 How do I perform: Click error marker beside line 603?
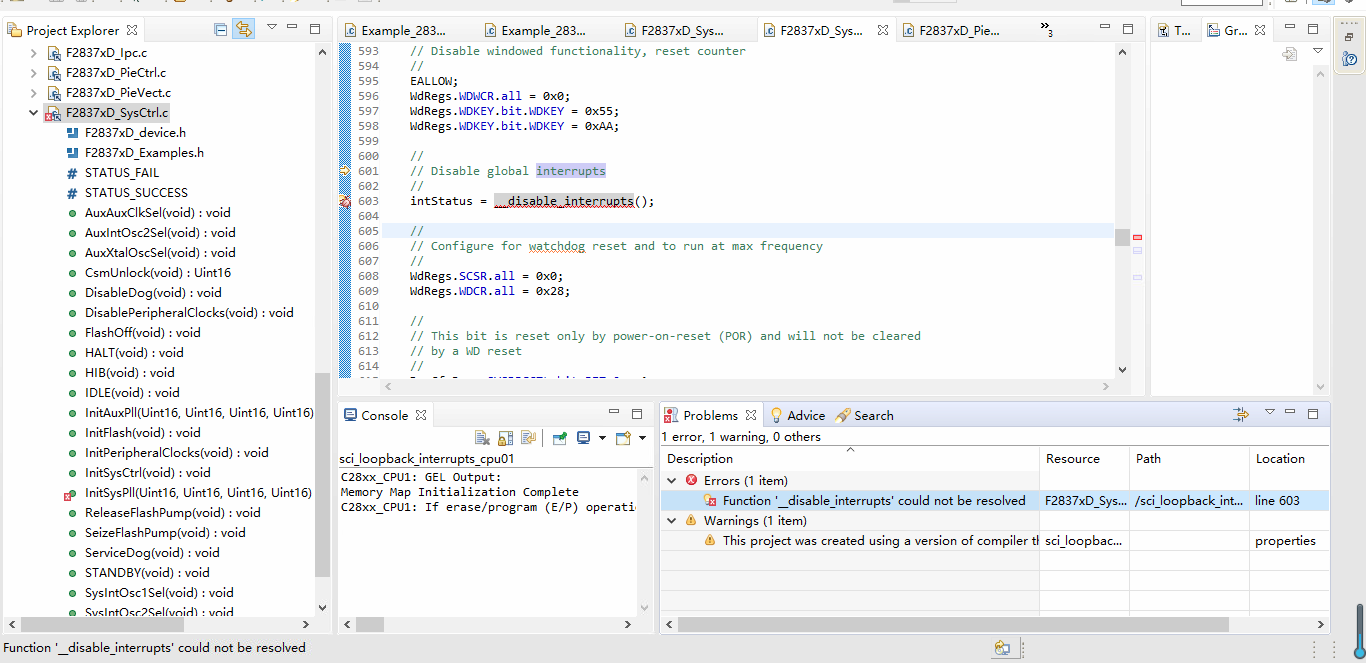pos(345,201)
